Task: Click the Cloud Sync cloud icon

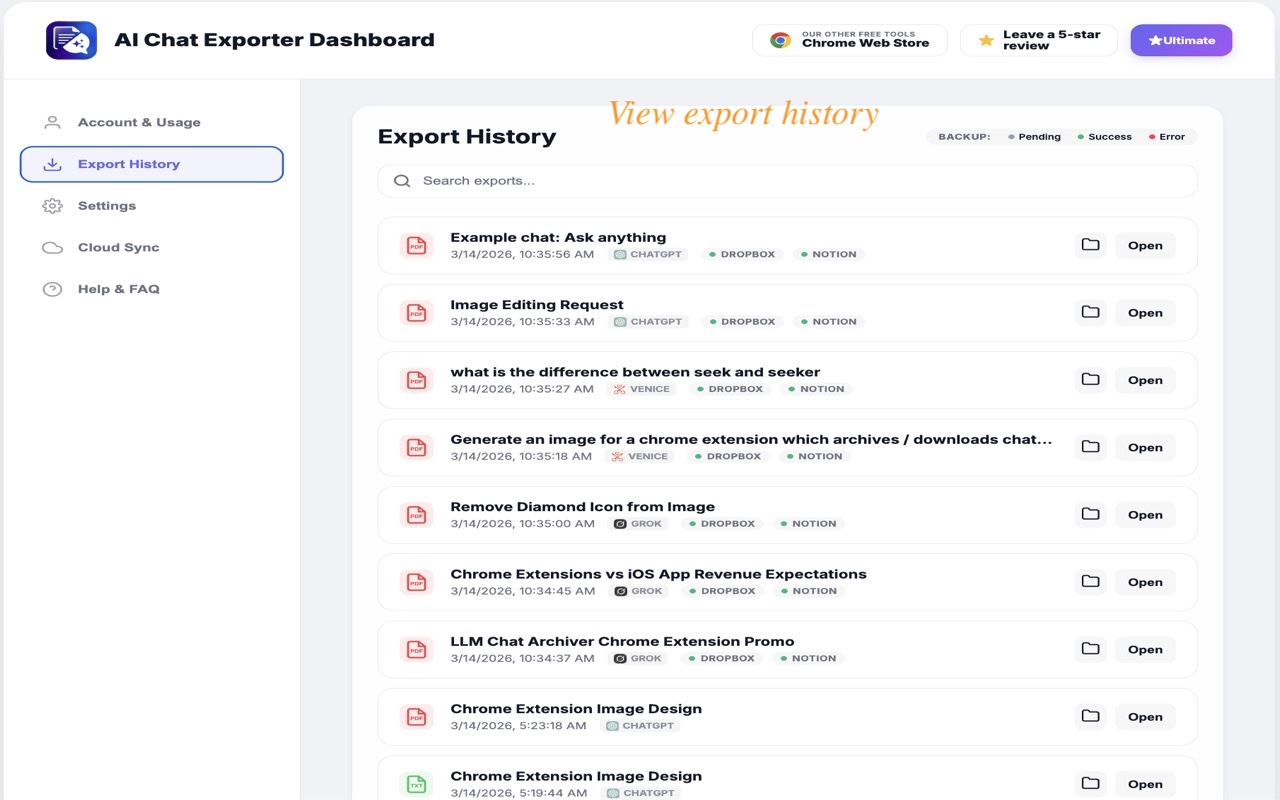Action: pyautogui.click(x=52, y=248)
